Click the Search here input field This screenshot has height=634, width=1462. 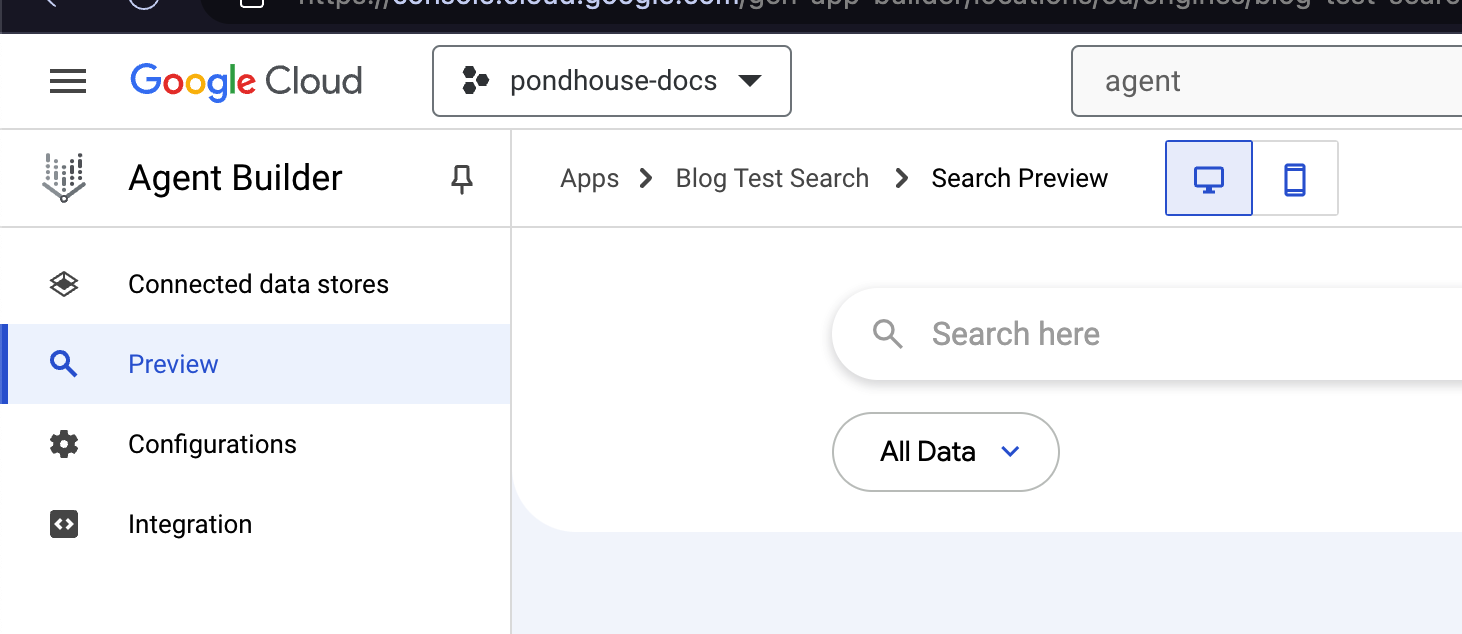[x=1150, y=334]
